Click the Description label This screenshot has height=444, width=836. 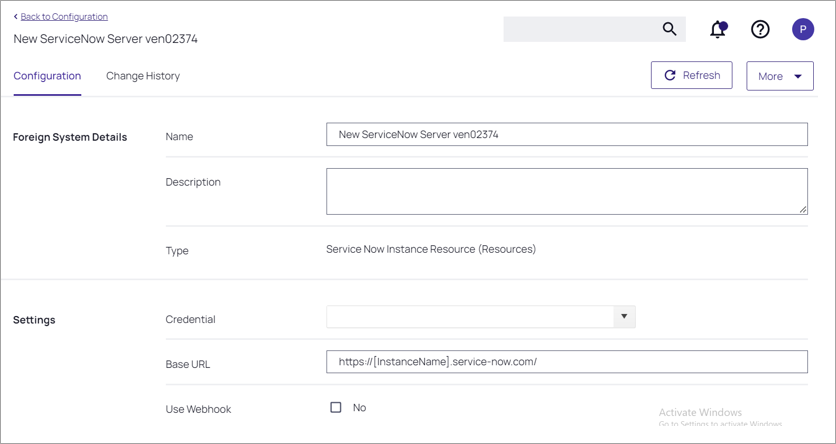coord(193,182)
